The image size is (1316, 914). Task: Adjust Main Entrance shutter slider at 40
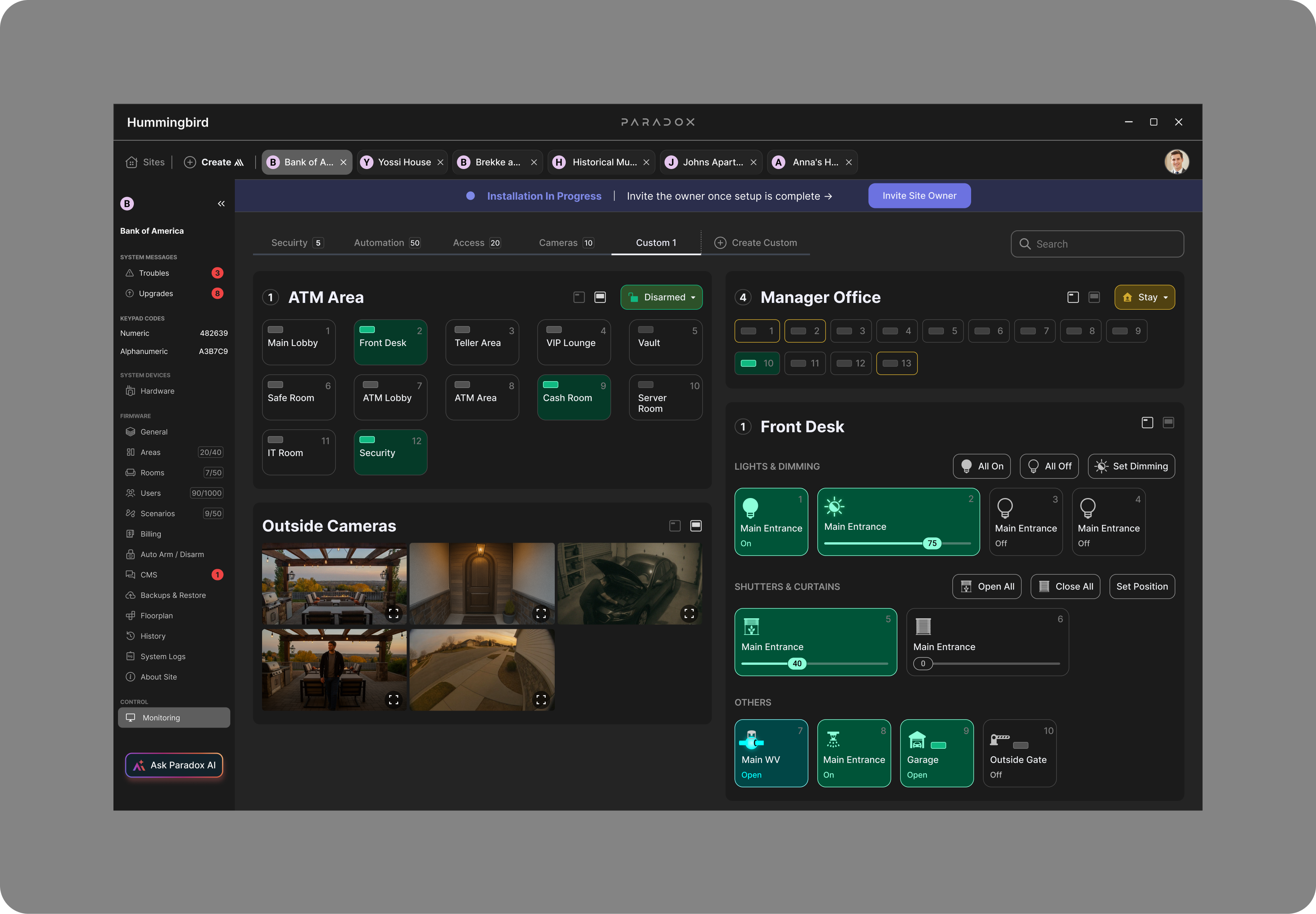point(796,664)
